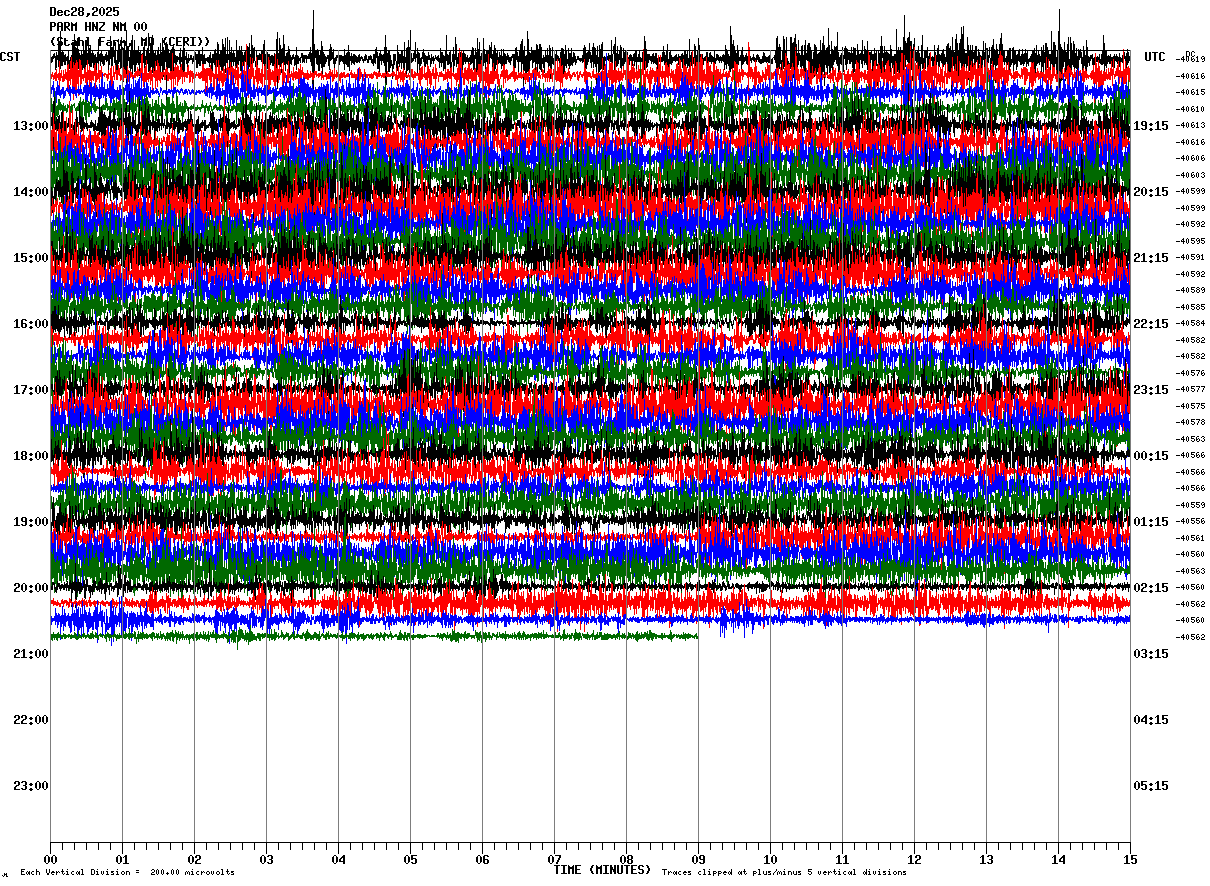Image resolution: width=1210 pixels, height=886 pixels.
Task: Click minute 05 on the time axis
Action: [410, 859]
